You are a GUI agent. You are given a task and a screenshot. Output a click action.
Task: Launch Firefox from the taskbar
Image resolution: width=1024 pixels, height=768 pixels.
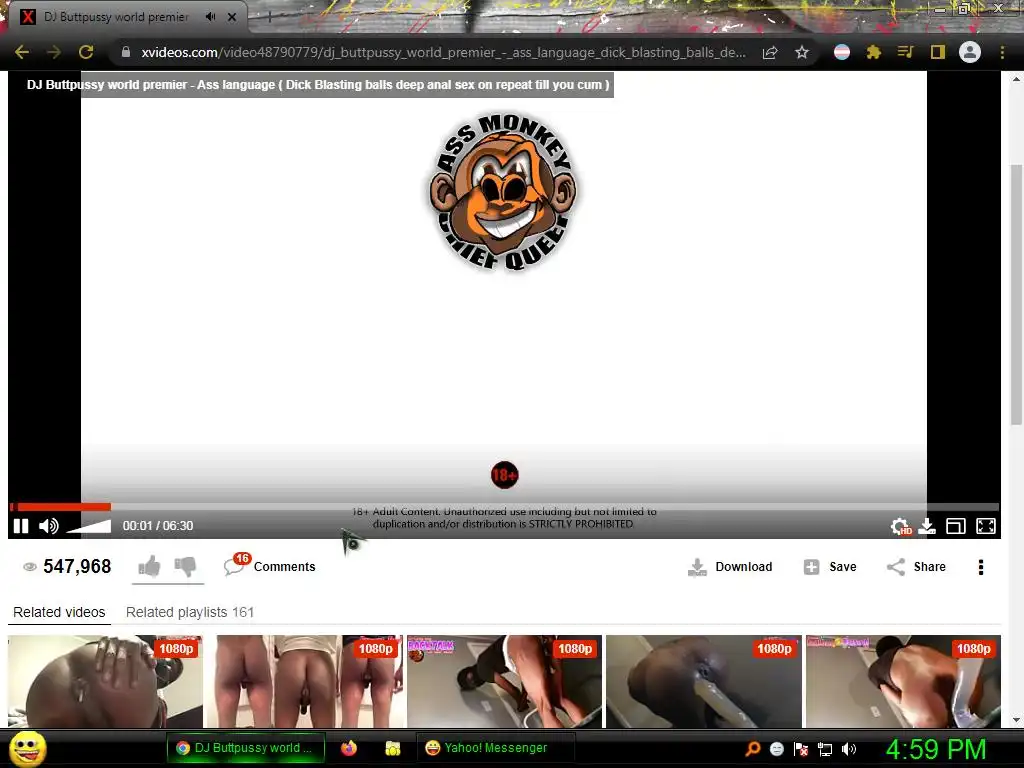click(349, 748)
